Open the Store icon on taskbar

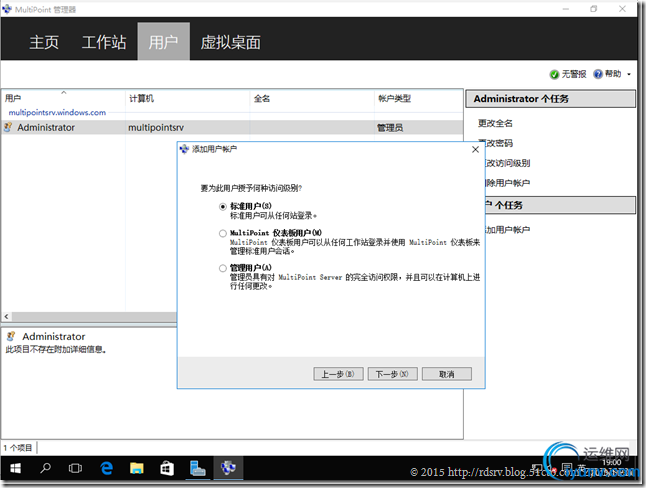coord(167,468)
